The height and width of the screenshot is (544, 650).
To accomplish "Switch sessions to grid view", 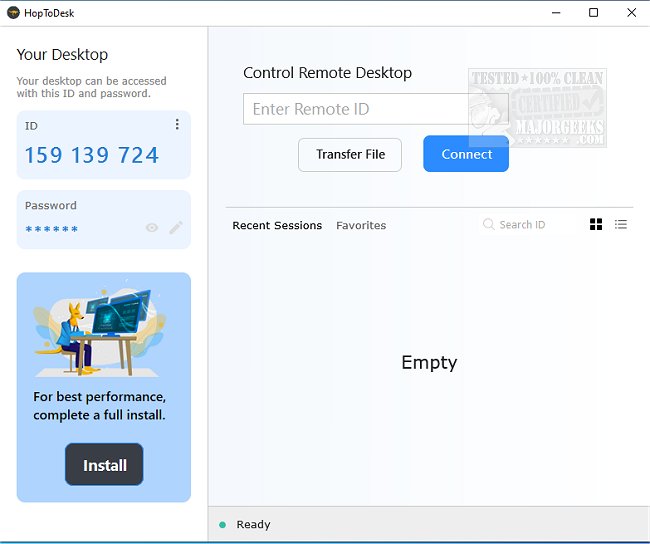I will pyautogui.click(x=596, y=225).
